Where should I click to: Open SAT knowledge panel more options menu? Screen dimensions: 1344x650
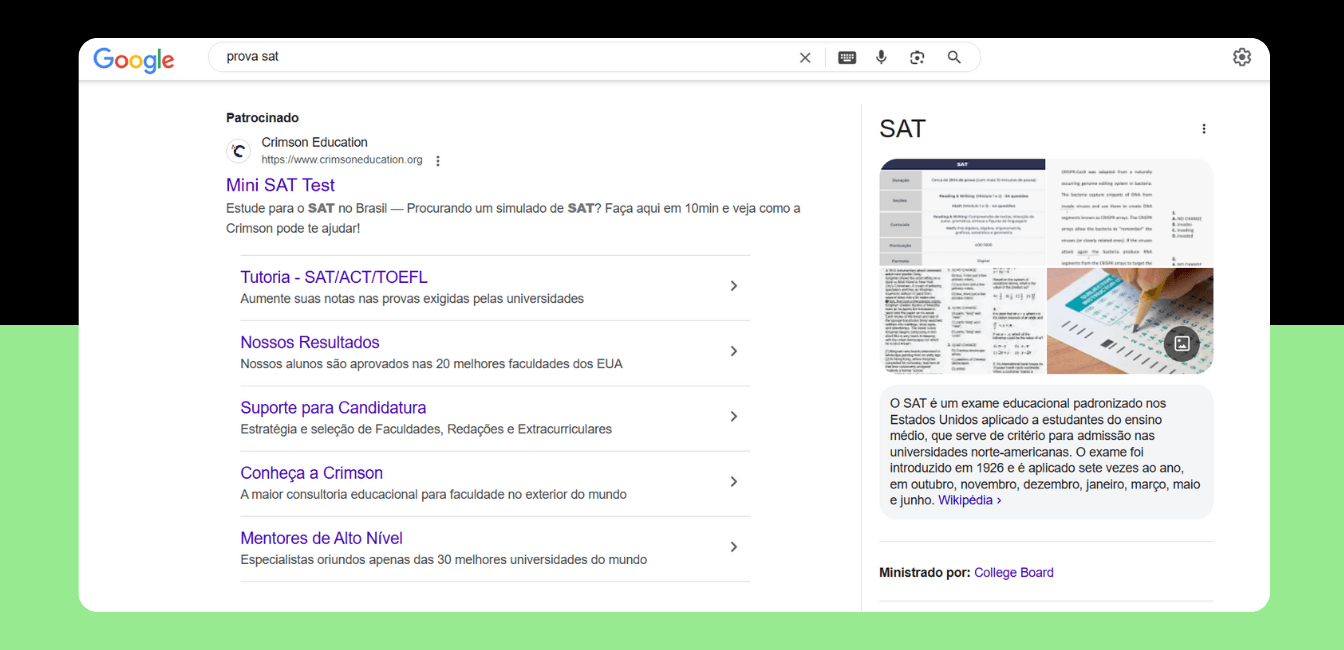tap(1203, 129)
